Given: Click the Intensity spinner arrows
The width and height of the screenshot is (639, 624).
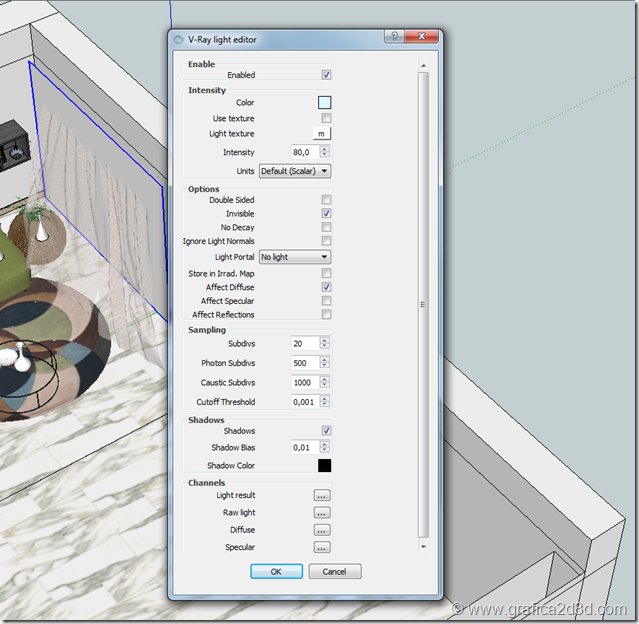Looking at the screenshot, I should pyautogui.click(x=324, y=152).
